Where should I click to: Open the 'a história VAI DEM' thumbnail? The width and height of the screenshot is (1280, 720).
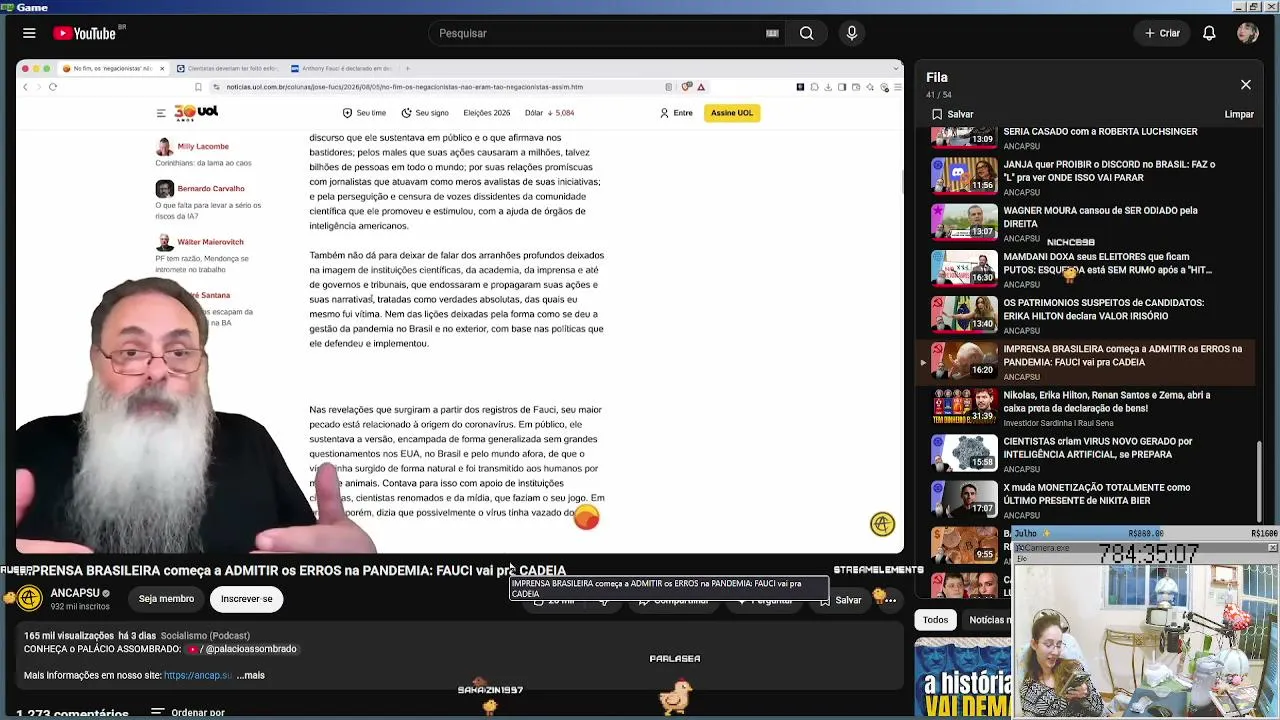tap(963, 679)
